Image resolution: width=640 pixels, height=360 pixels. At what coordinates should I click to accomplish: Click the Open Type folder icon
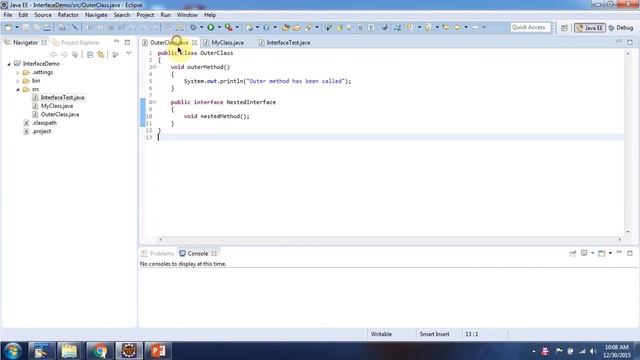point(286,27)
